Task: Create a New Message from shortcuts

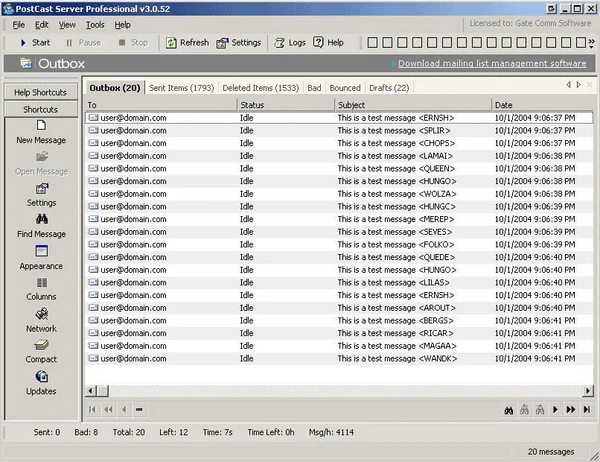Action: (x=41, y=132)
